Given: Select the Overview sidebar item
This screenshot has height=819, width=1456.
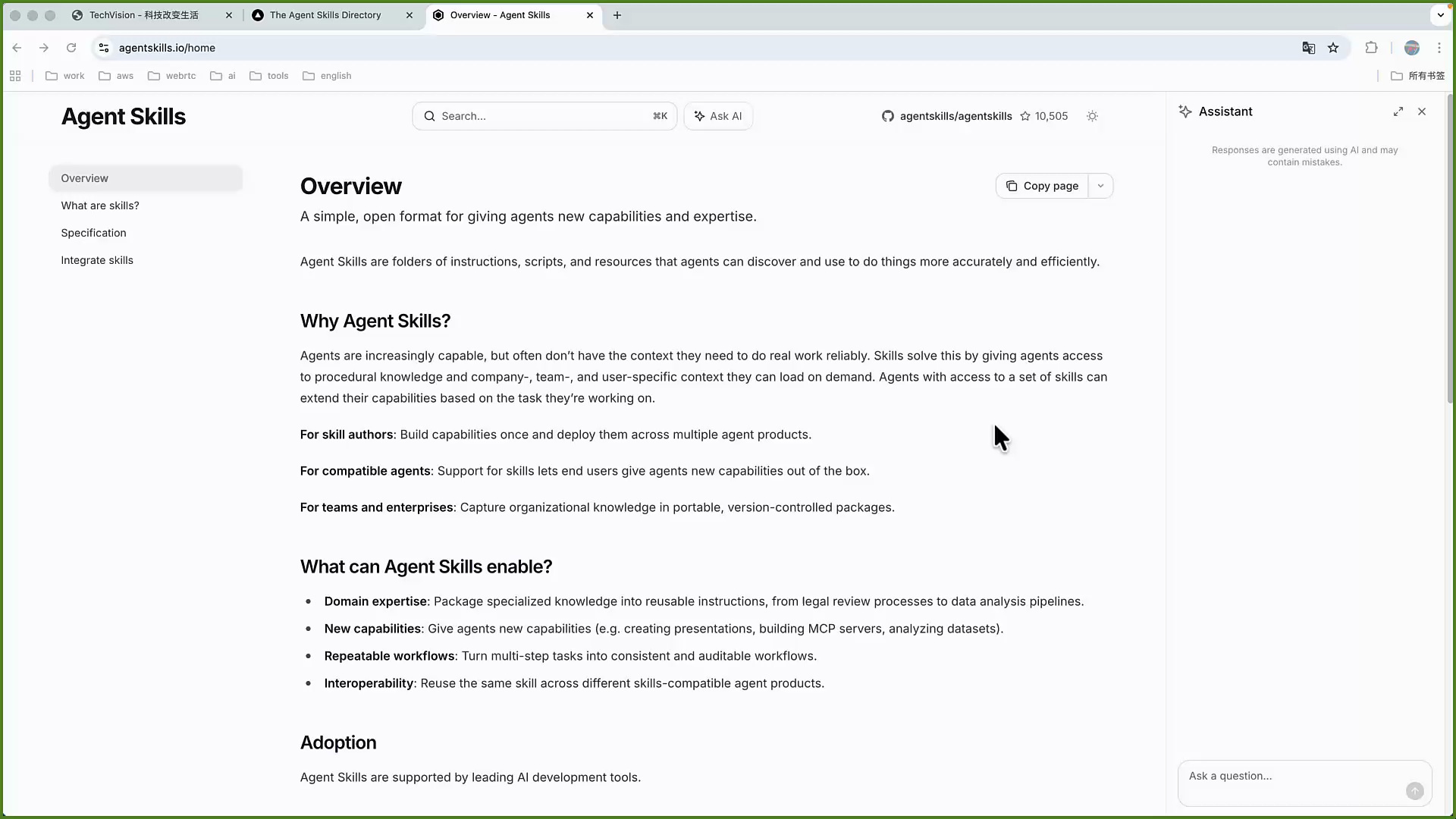Looking at the screenshot, I should pyautogui.click(x=146, y=178).
